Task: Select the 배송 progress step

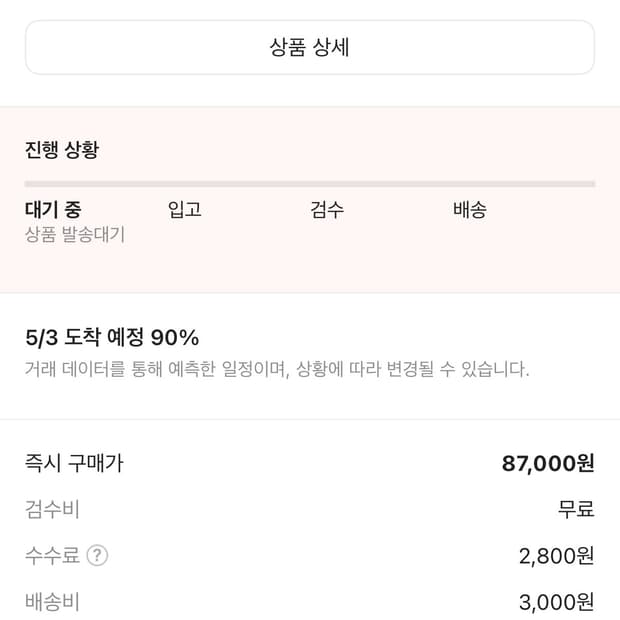Action: pyautogui.click(x=470, y=210)
